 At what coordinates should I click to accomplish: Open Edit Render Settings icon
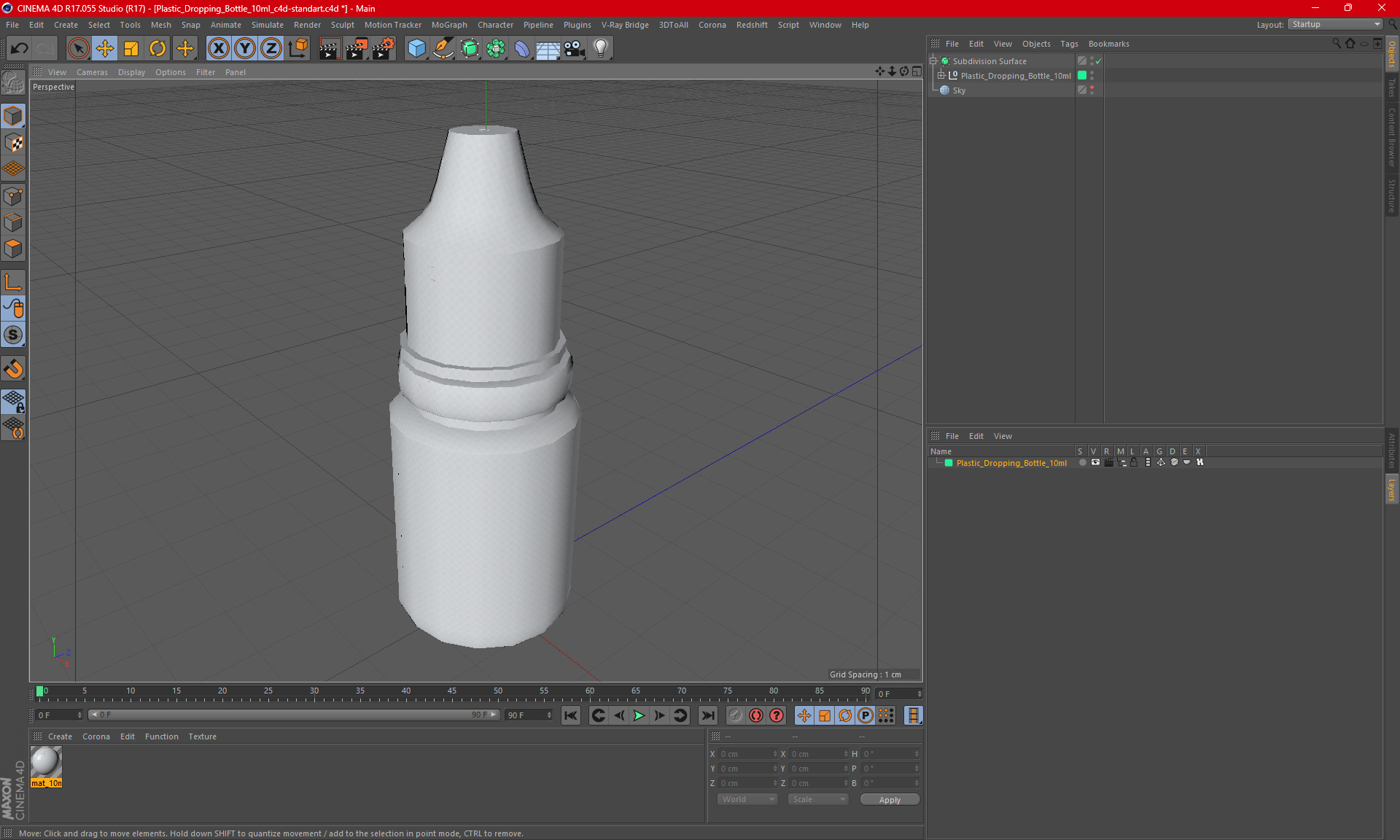point(384,48)
